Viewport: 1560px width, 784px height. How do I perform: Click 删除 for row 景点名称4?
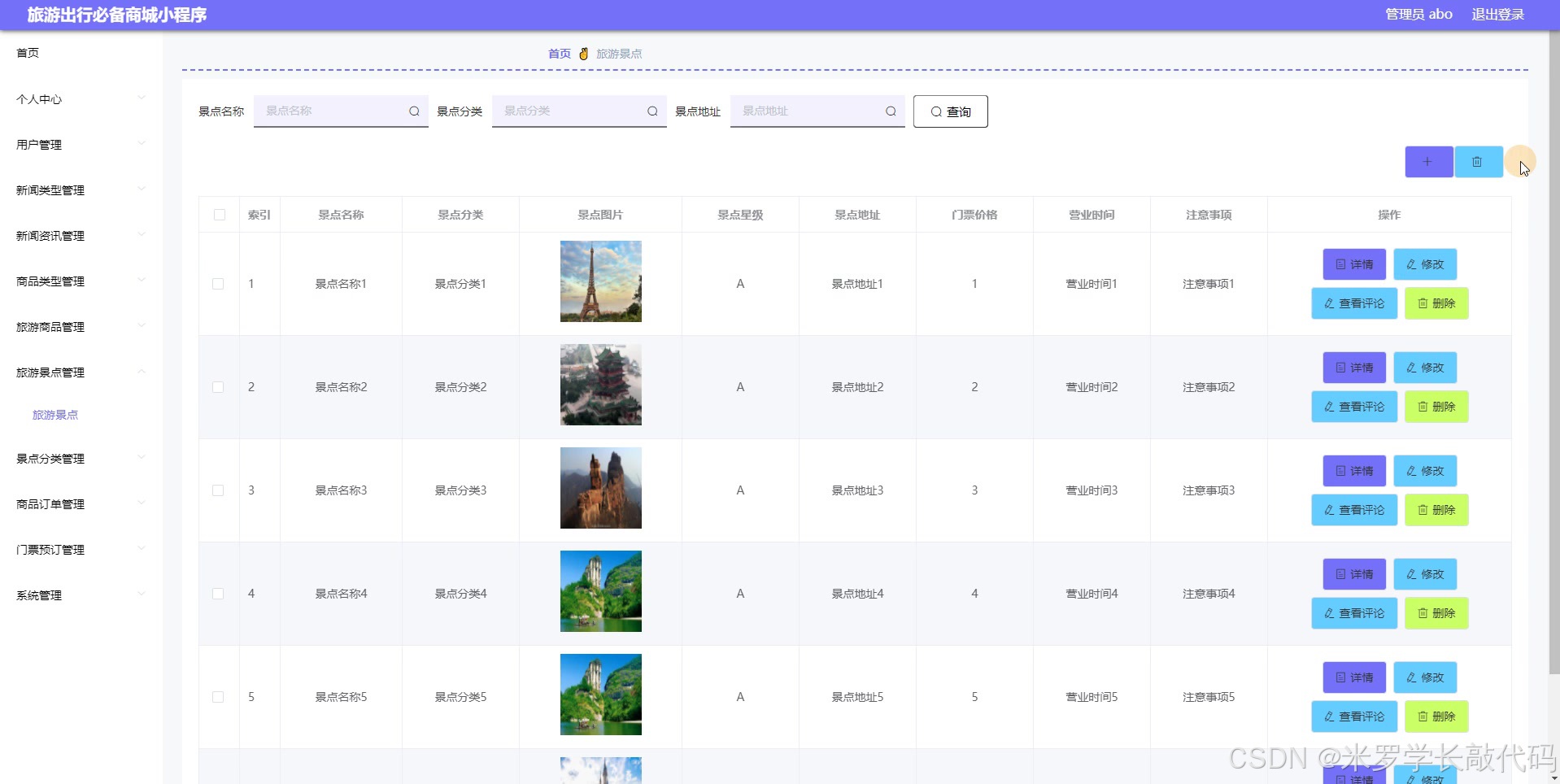click(1436, 613)
